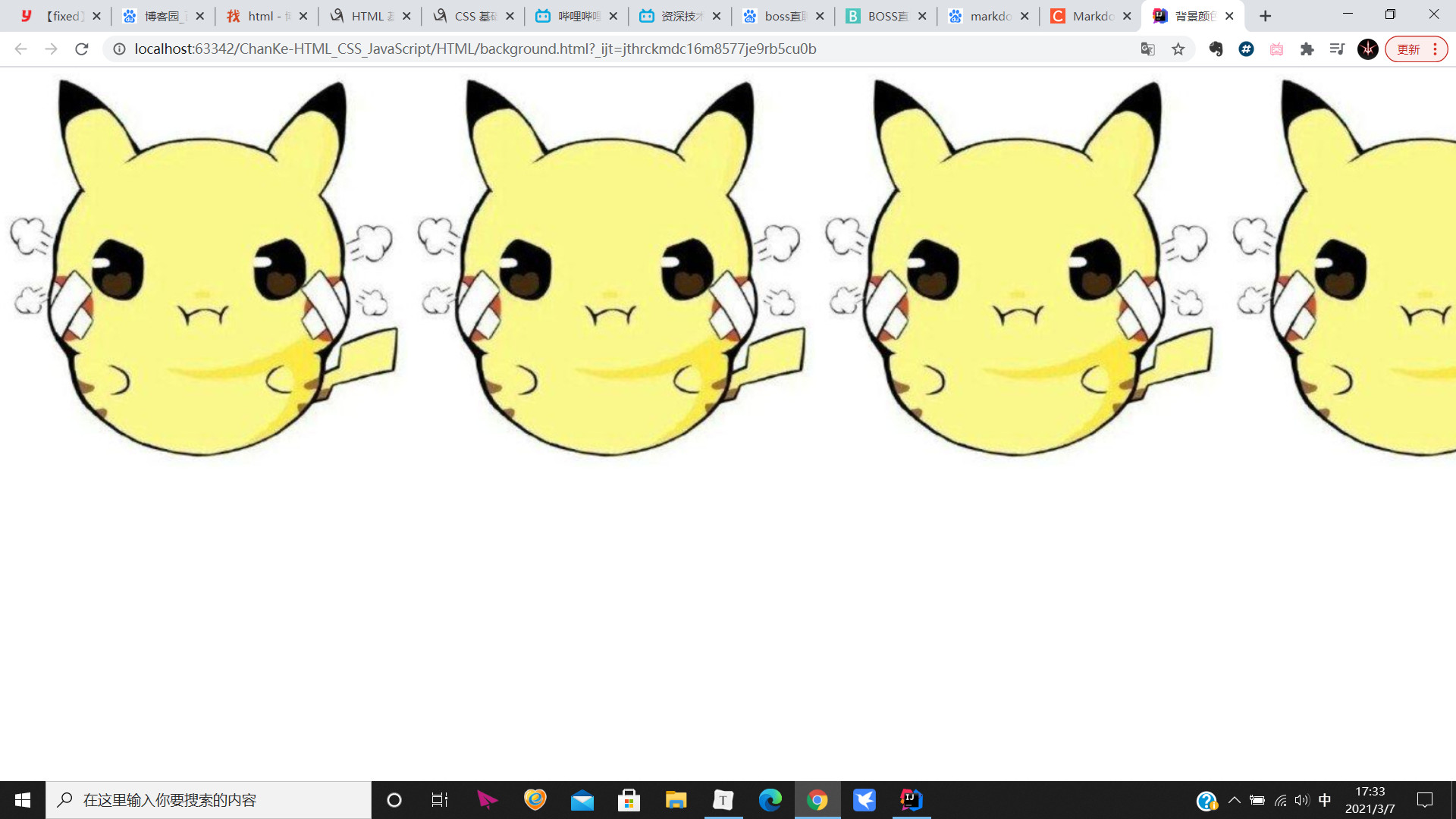Expand hidden system tray icons chevron
The height and width of the screenshot is (819, 1456).
[1235, 800]
